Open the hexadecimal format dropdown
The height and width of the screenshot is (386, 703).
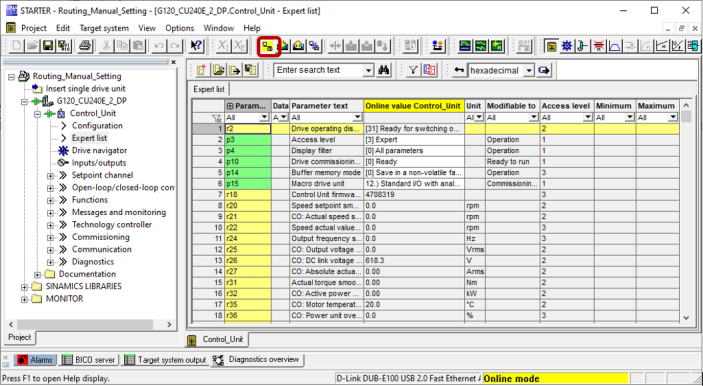tap(529, 70)
